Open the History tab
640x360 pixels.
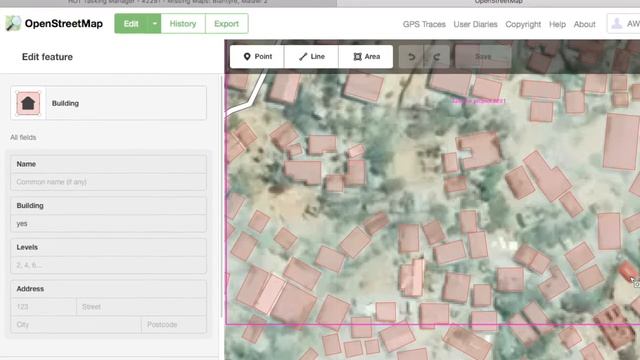[183, 24]
